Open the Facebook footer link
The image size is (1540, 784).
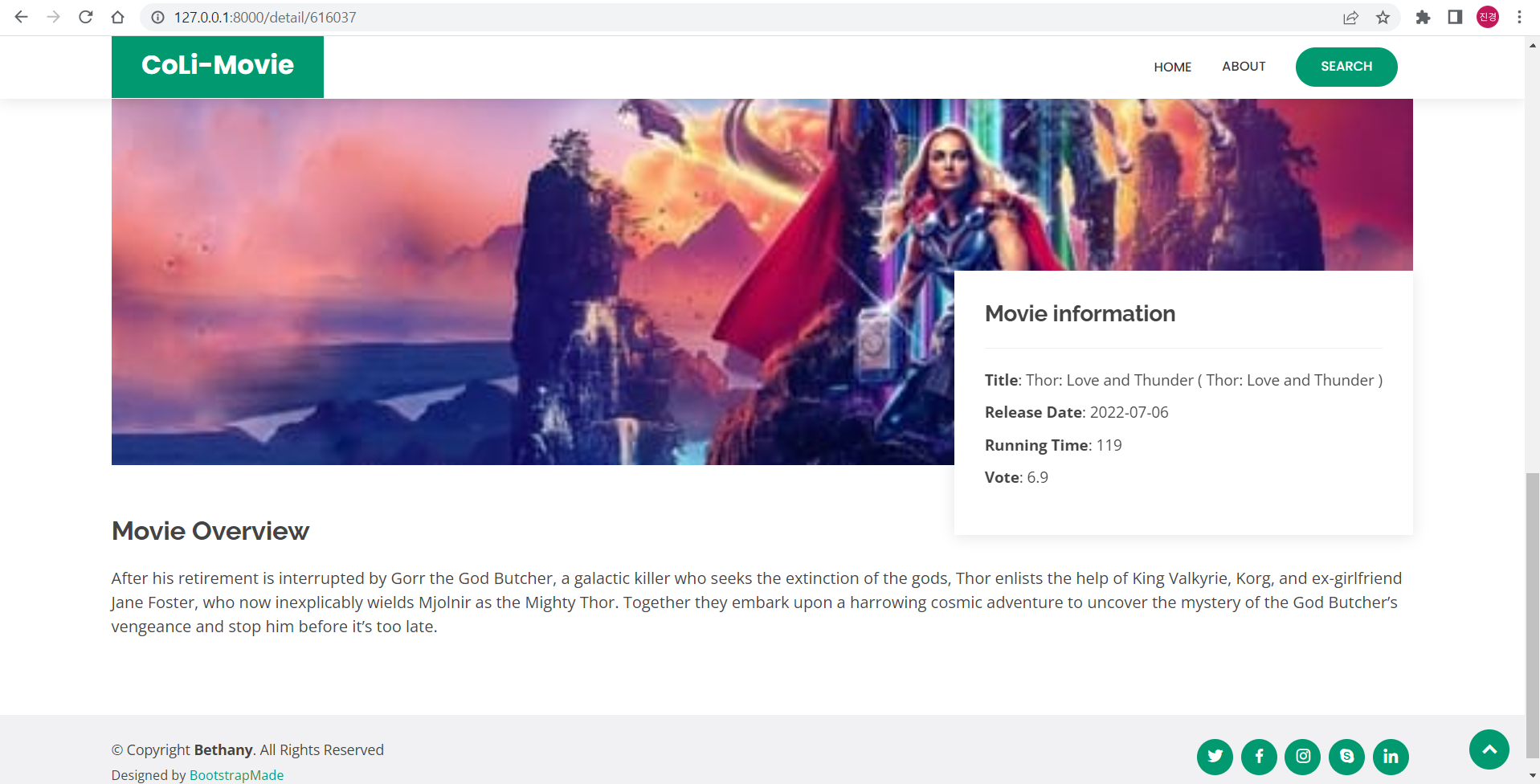click(1259, 757)
